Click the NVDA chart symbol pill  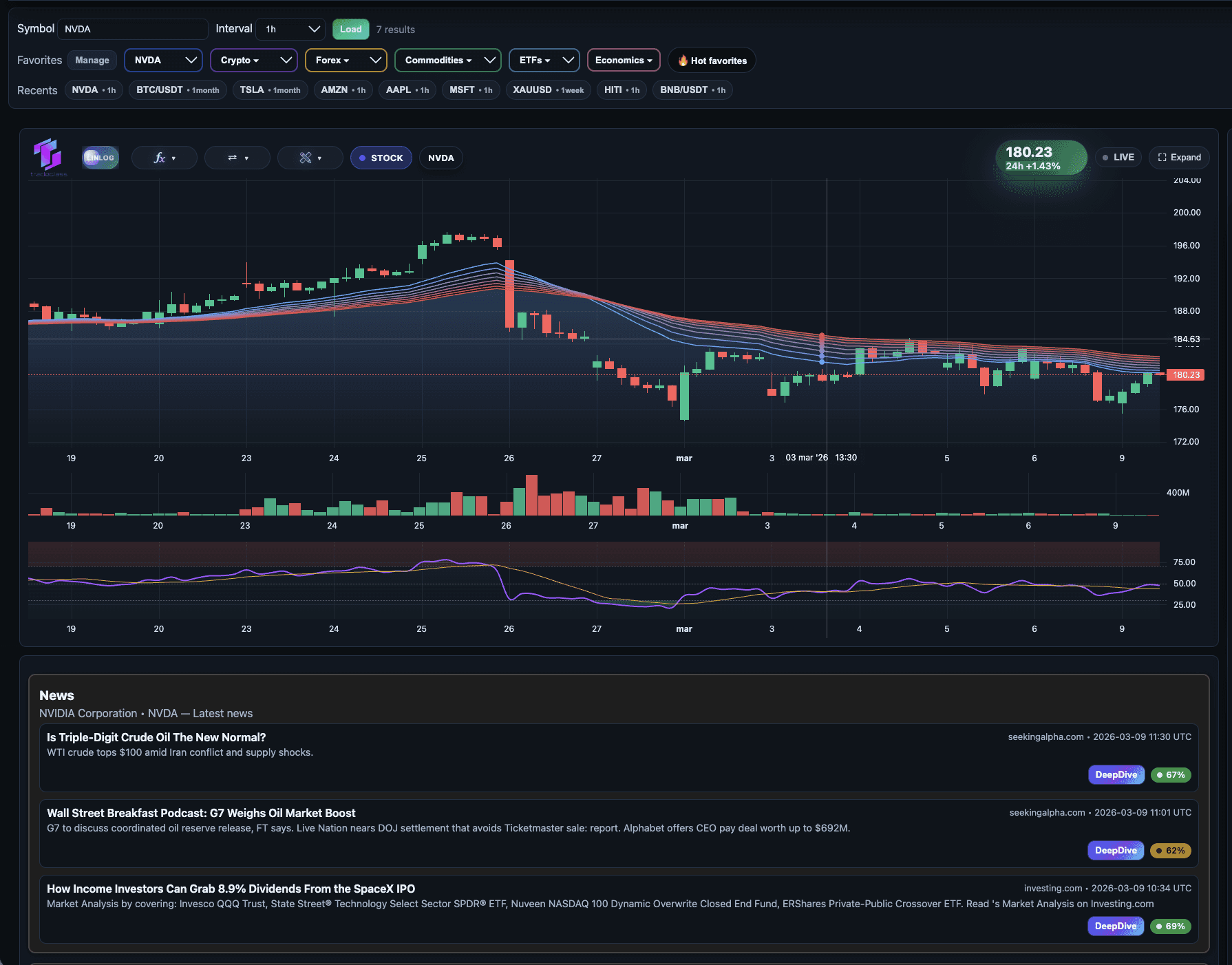coord(441,158)
